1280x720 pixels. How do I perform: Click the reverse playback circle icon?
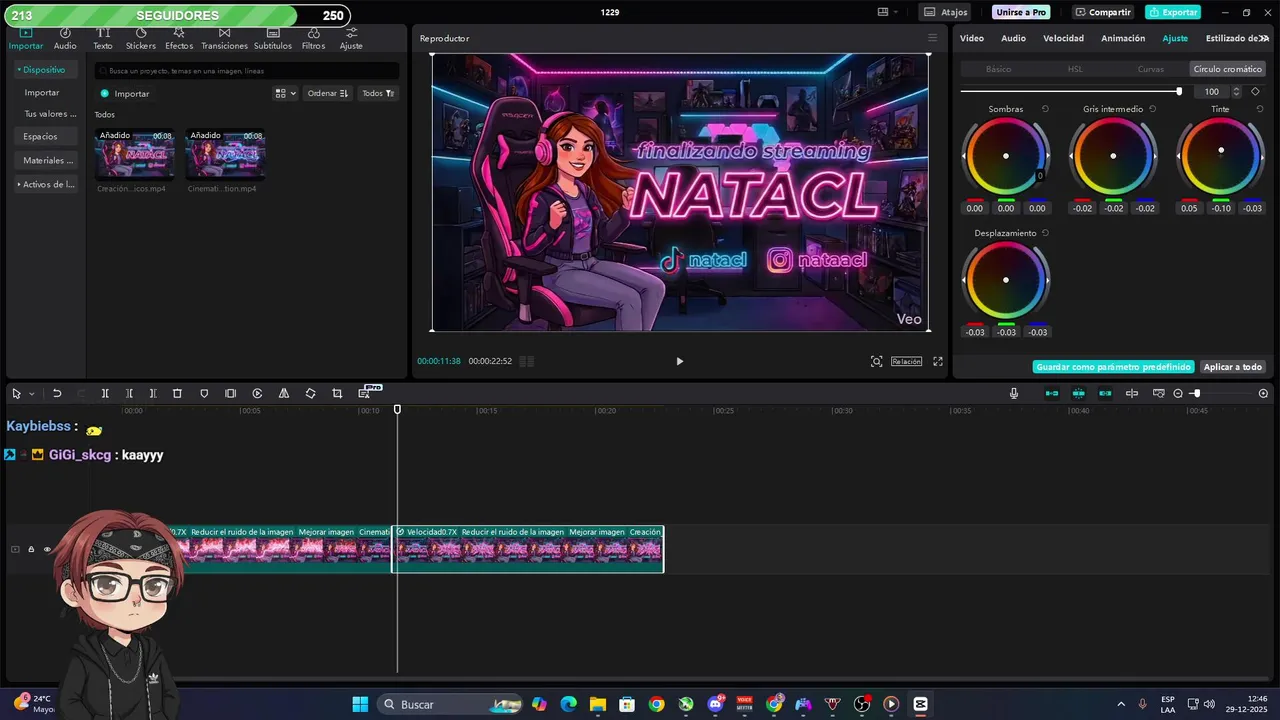pos(257,394)
